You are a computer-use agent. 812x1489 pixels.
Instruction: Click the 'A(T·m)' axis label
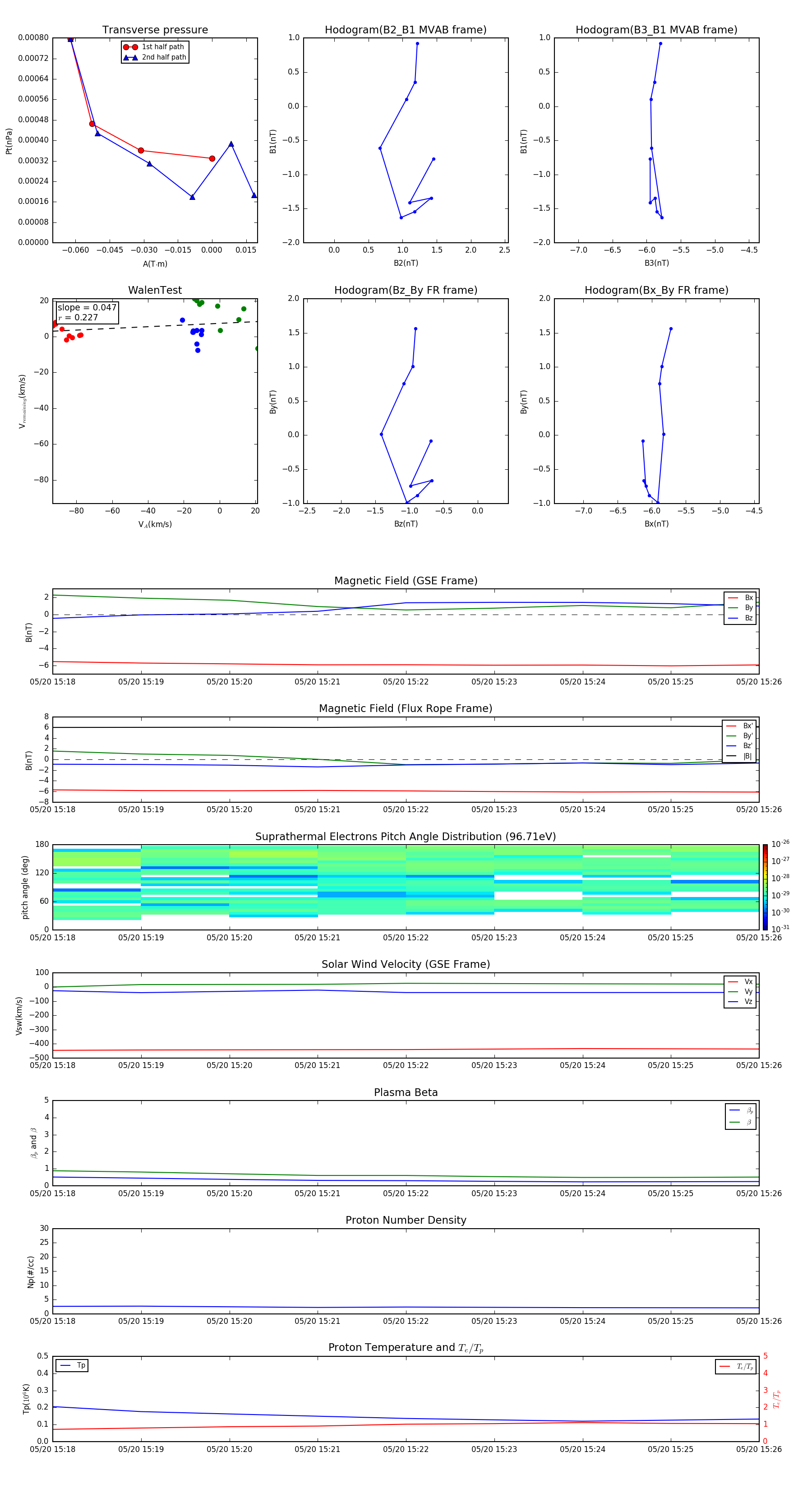pos(155,264)
